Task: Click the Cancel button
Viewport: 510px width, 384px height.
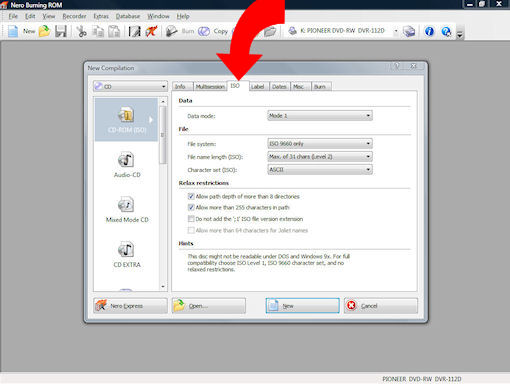Action: (x=381, y=306)
